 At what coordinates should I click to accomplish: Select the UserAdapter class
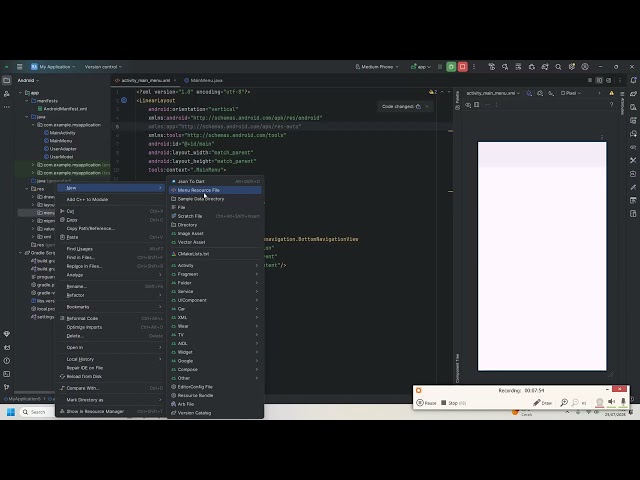[60, 149]
